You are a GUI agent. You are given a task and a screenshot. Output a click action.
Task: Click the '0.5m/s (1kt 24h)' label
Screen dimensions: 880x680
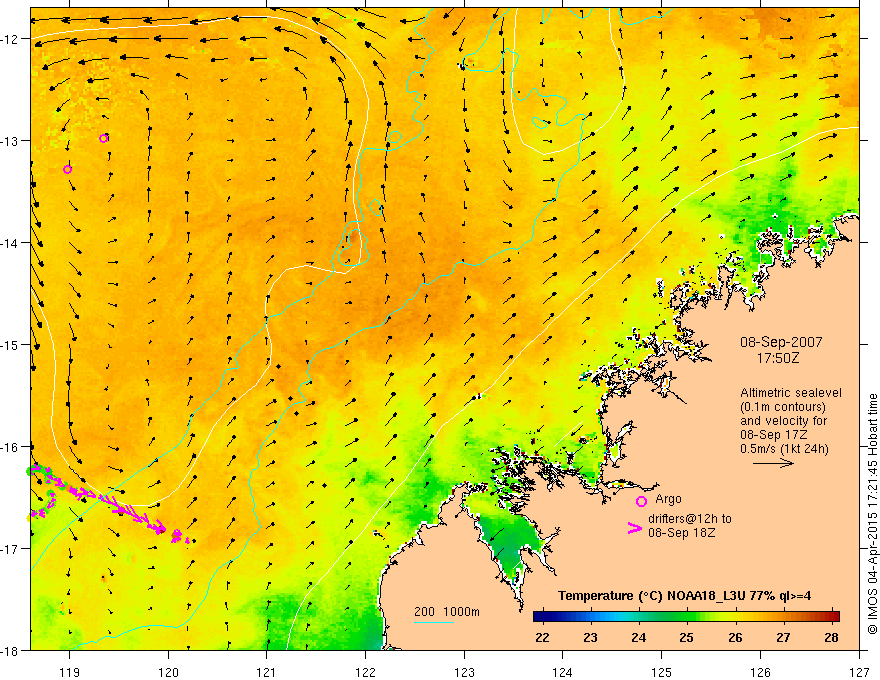tap(784, 448)
